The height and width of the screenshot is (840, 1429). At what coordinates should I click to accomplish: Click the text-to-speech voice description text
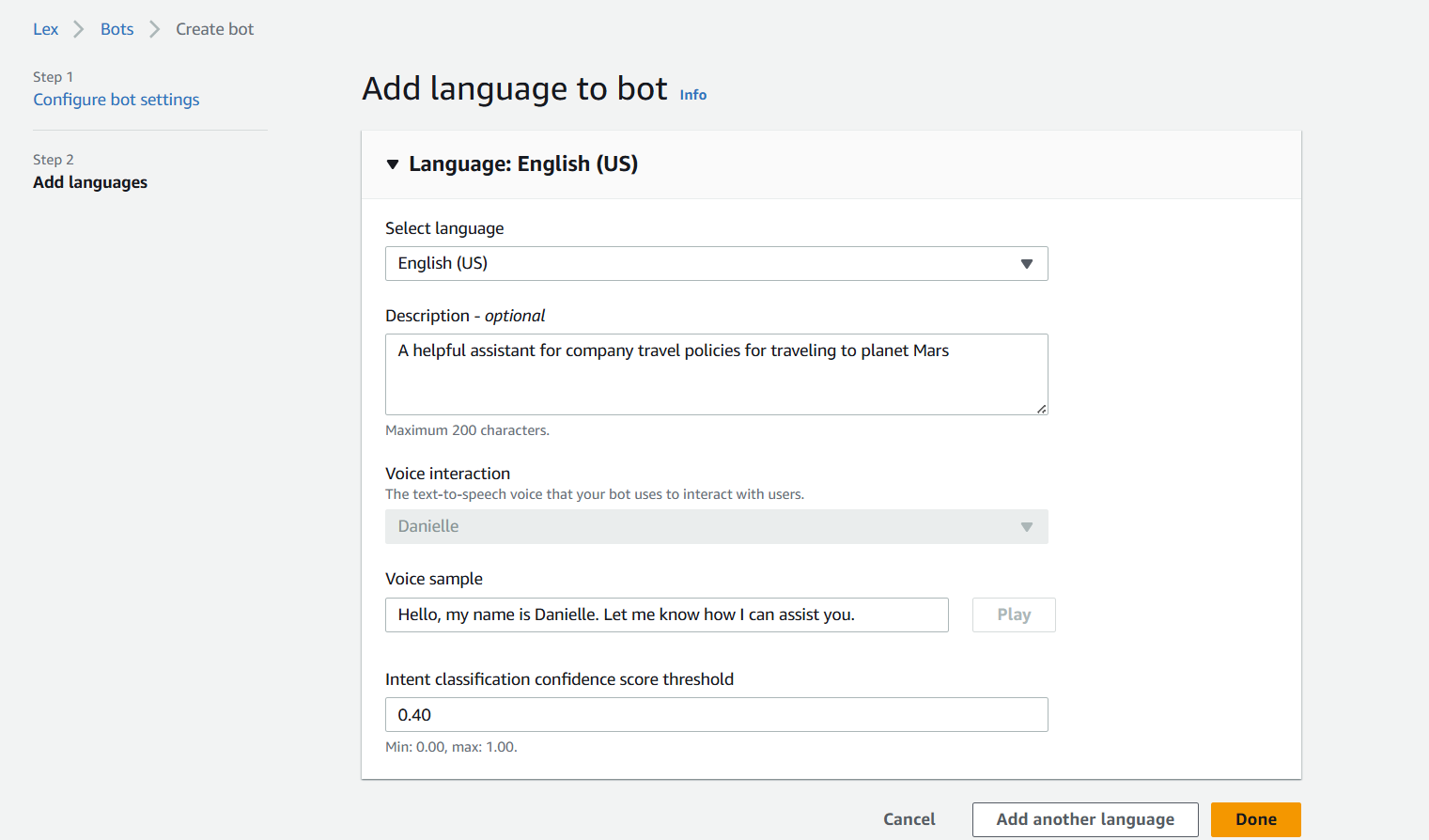(595, 494)
